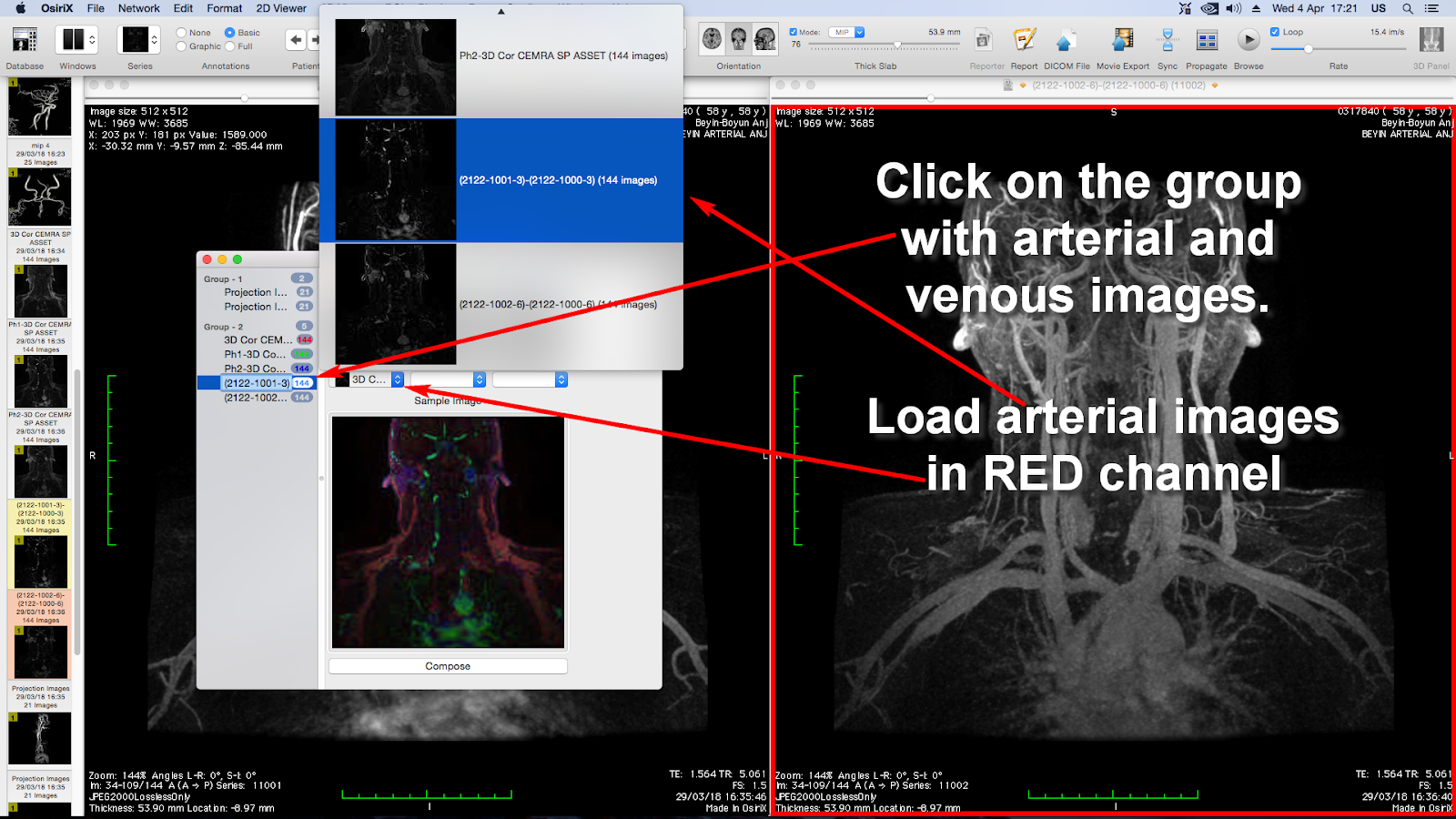Click the Propagate toolbar icon
The image size is (1456, 819).
(1207, 41)
